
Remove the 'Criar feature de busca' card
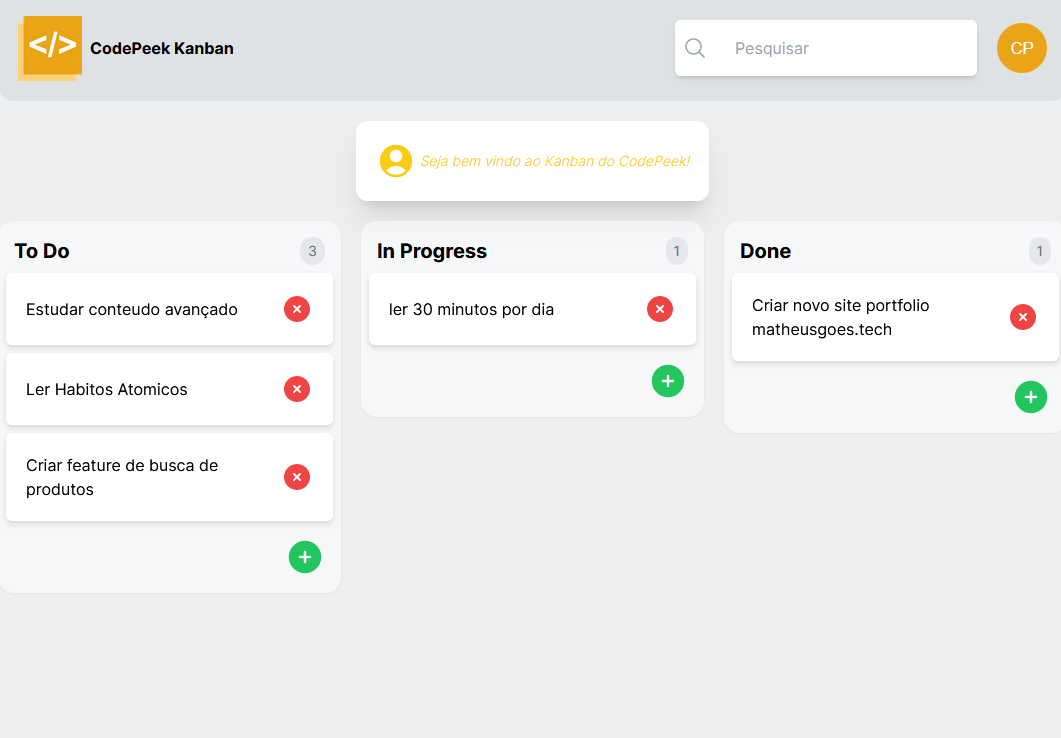297,477
